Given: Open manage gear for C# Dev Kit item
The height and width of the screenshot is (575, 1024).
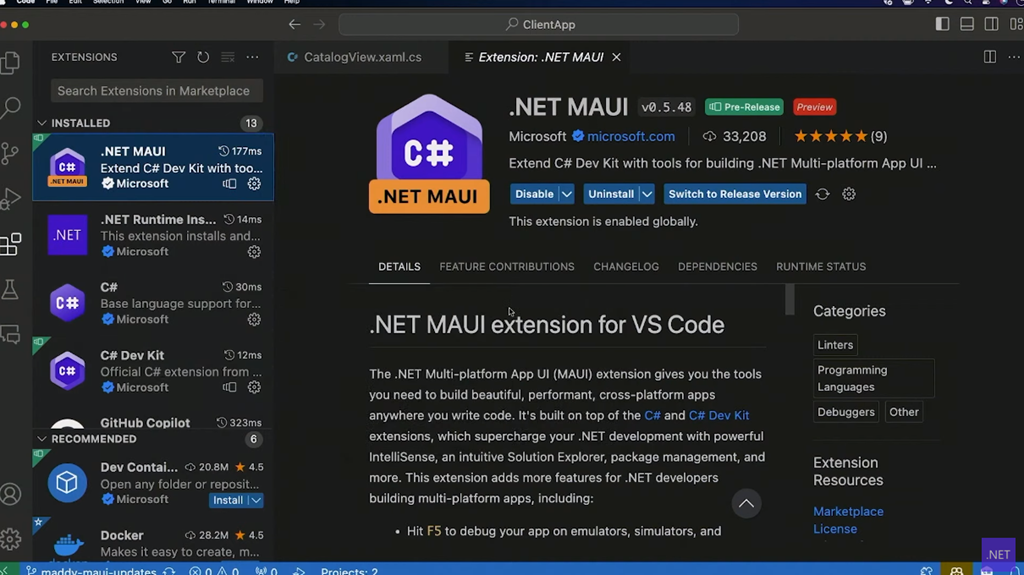Looking at the screenshot, I should (x=254, y=387).
